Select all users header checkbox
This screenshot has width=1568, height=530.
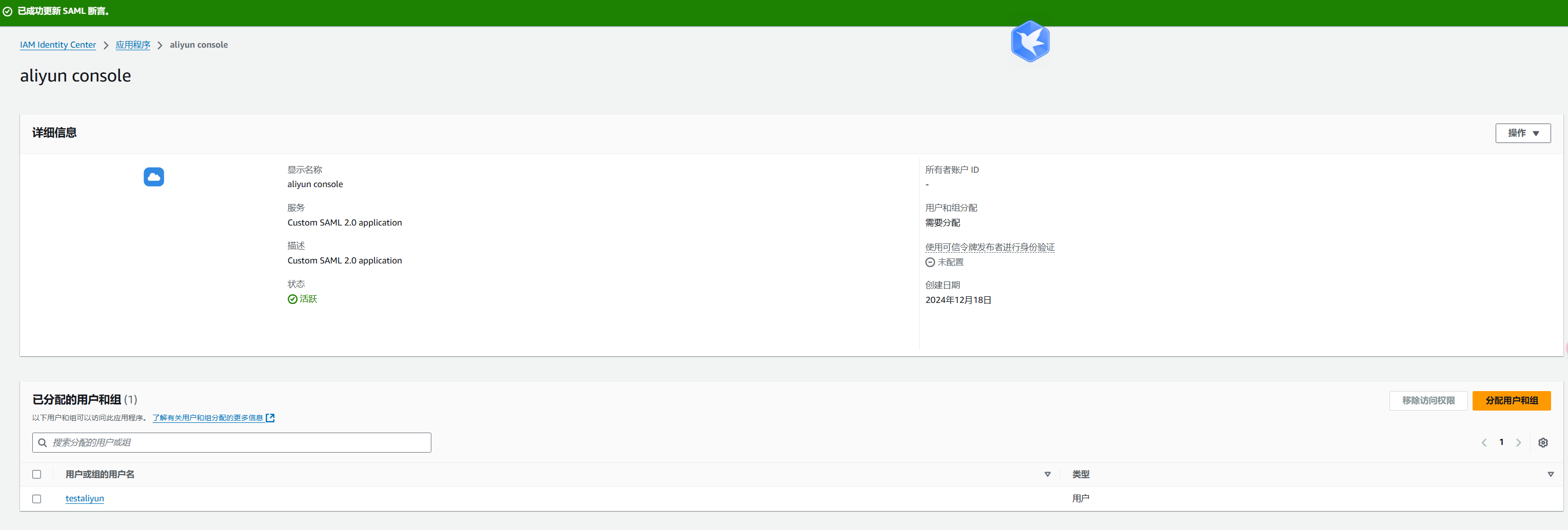(x=36, y=474)
